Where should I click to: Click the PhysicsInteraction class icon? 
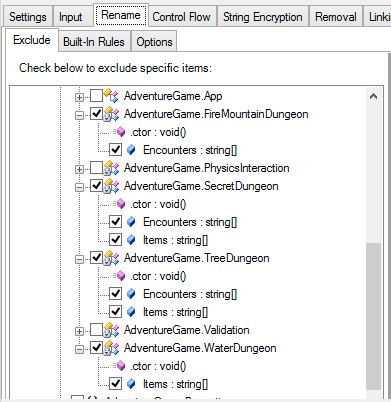tap(111, 168)
